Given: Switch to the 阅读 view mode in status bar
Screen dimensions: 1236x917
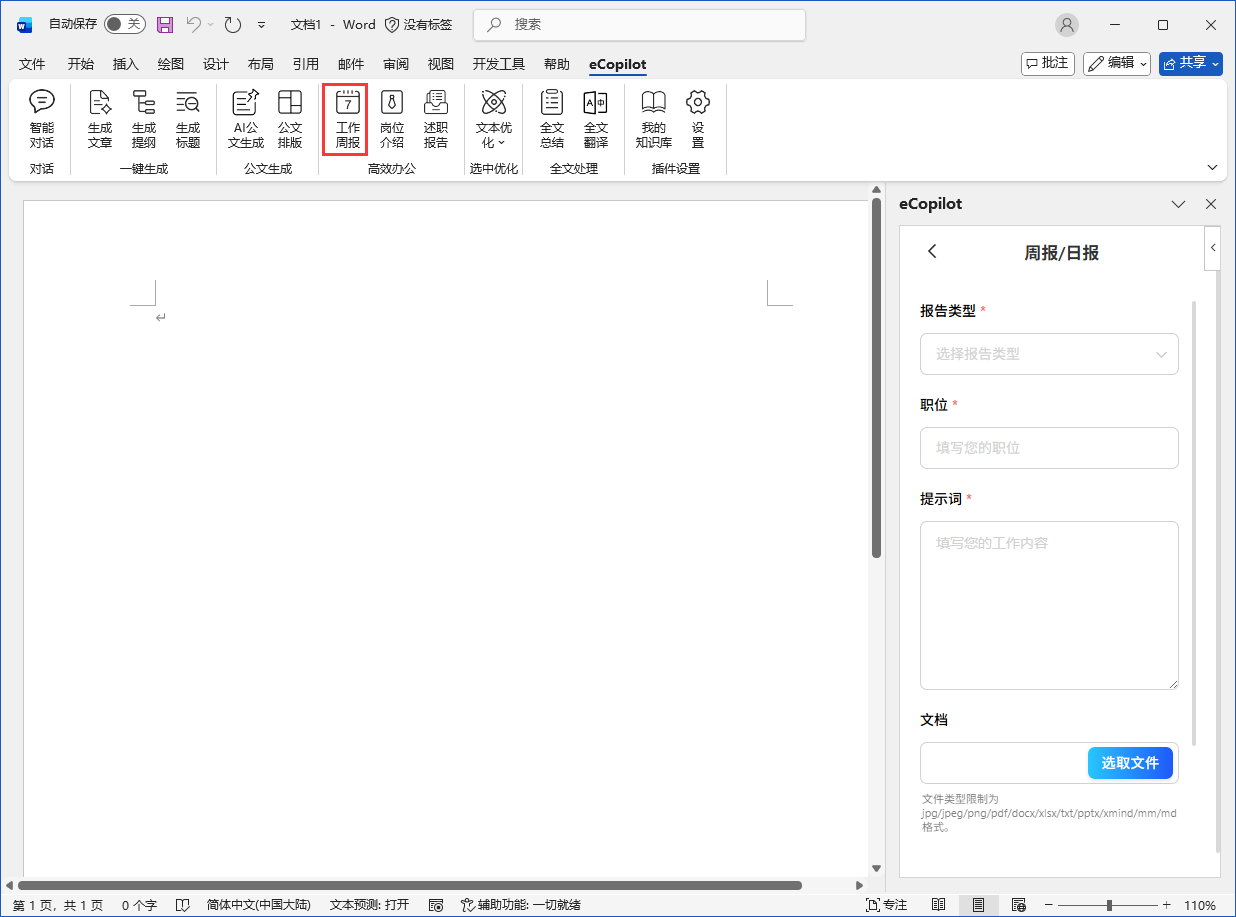Looking at the screenshot, I should point(938,905).
